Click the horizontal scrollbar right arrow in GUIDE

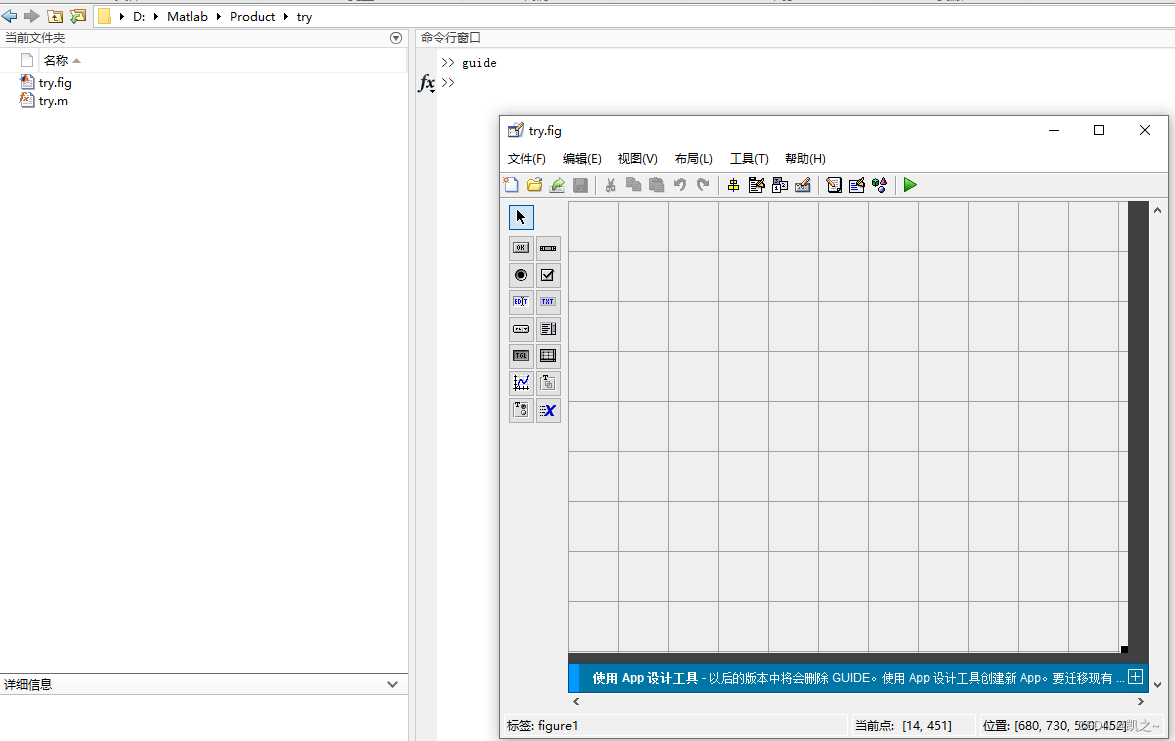tap(1141, 701)
